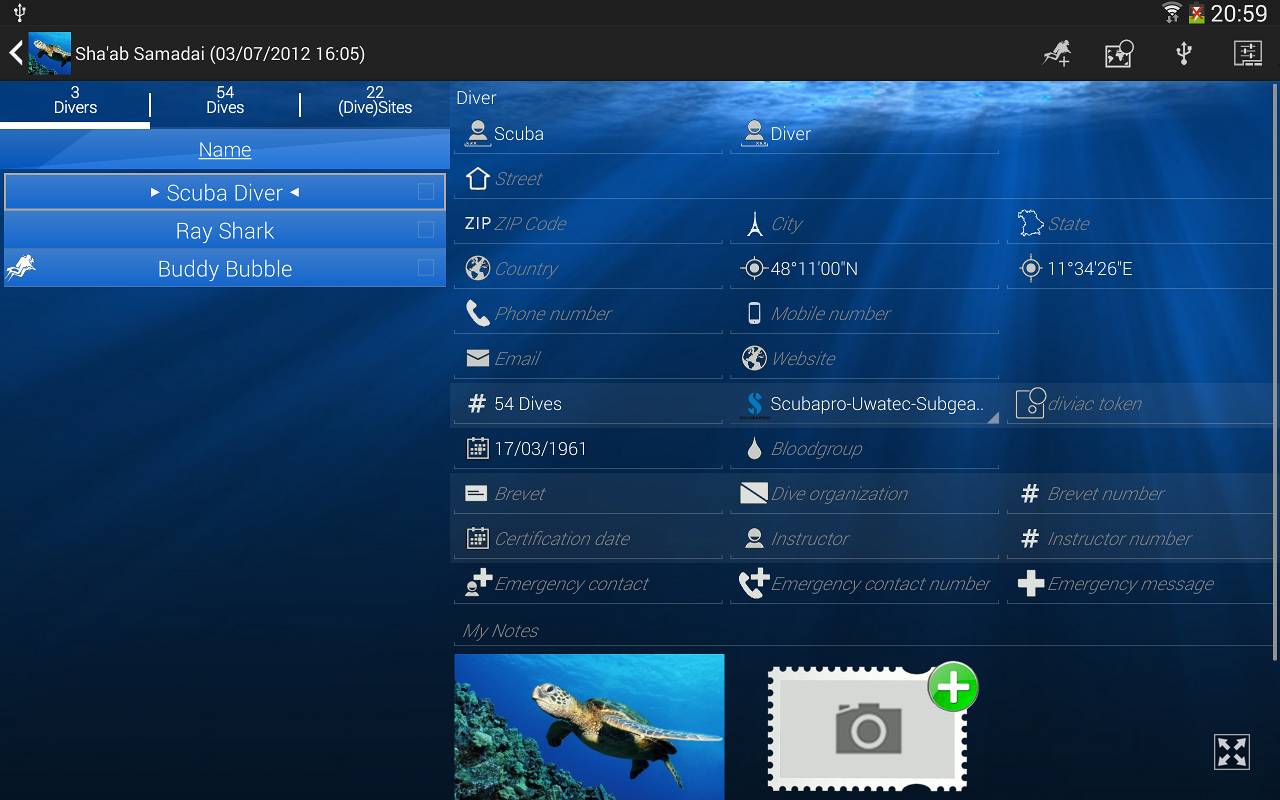Open the (Dive)Sites tab

coord(373,99)
